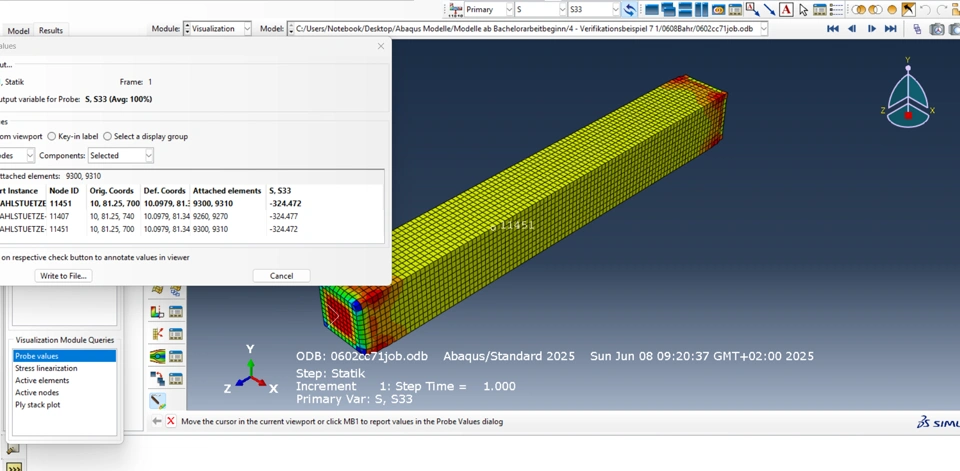
Task: Step to the previous frame
Action: [x=852, y=29]
